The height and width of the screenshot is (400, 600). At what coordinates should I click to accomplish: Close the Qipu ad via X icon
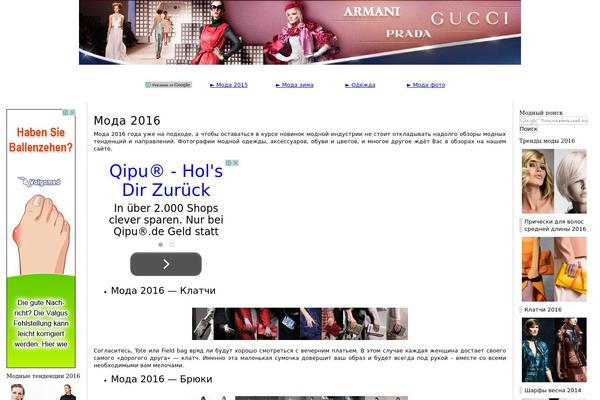click(x=236, y=163)
